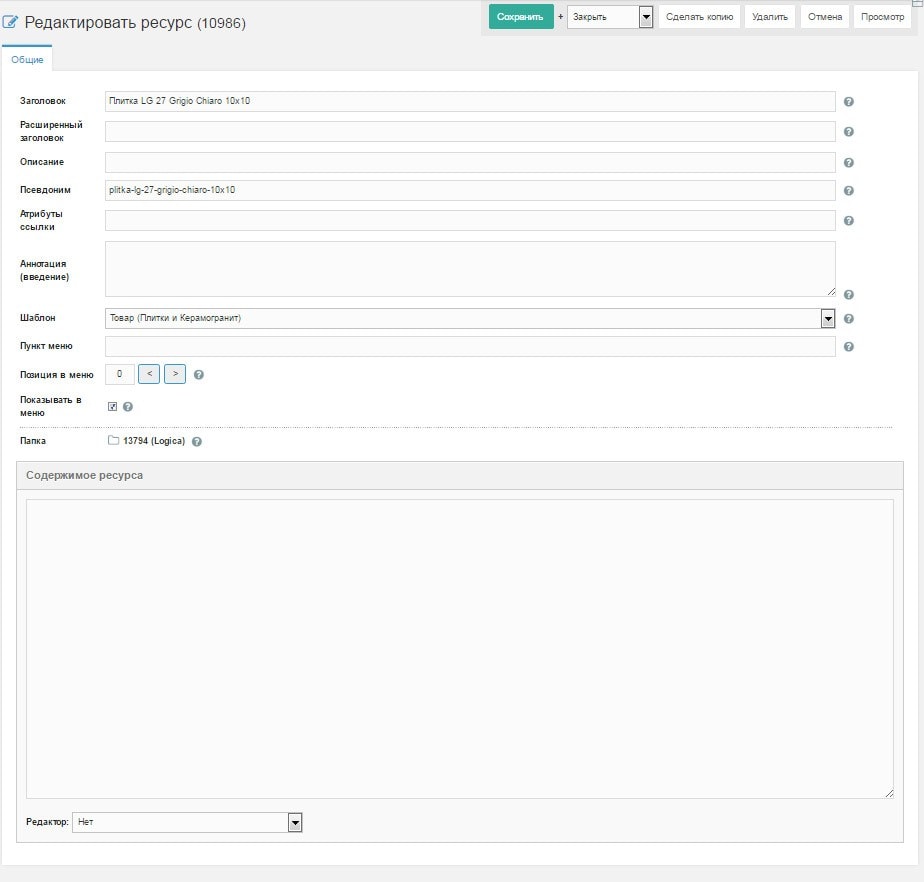Click the Сохранить button
The height and width of the screenshot is (882, 924).
tap(521, 17)
